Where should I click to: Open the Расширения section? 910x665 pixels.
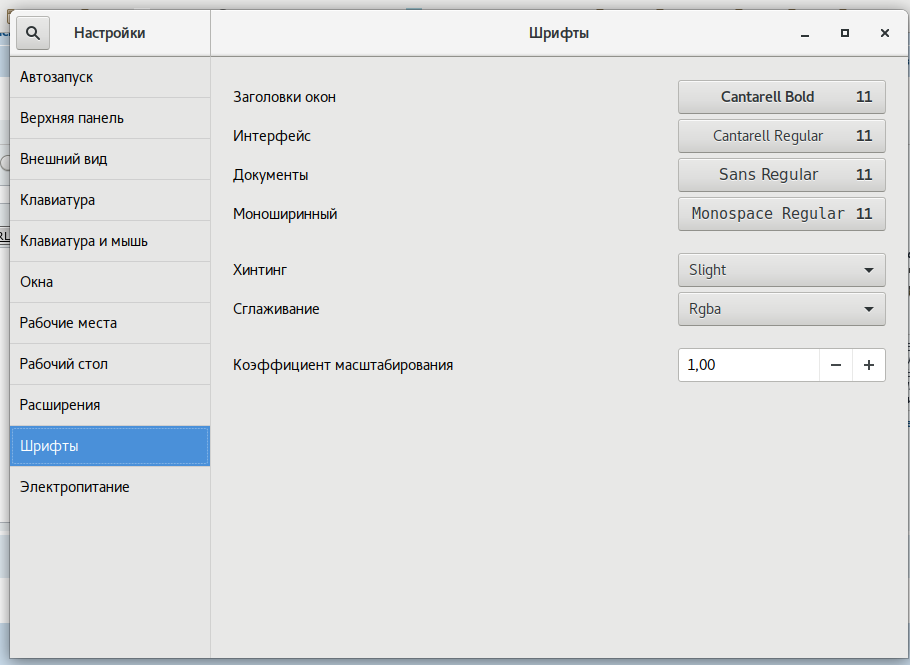click(110, 405)
